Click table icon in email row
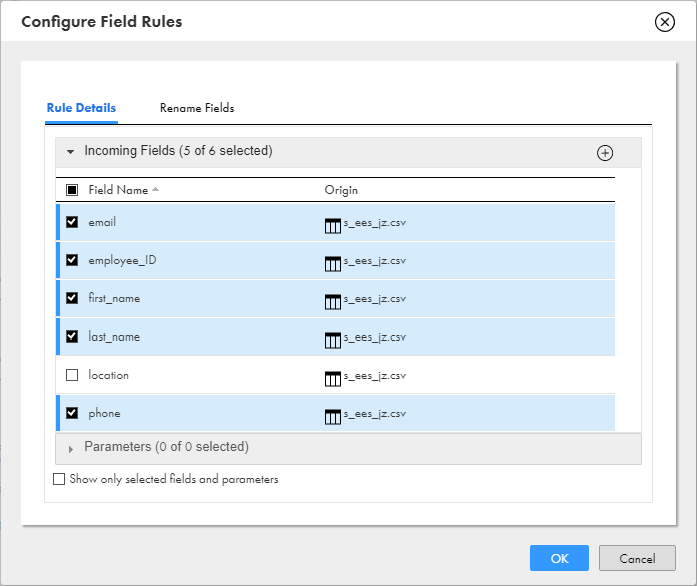Viewport: 697px width, 586px height. 332,225
